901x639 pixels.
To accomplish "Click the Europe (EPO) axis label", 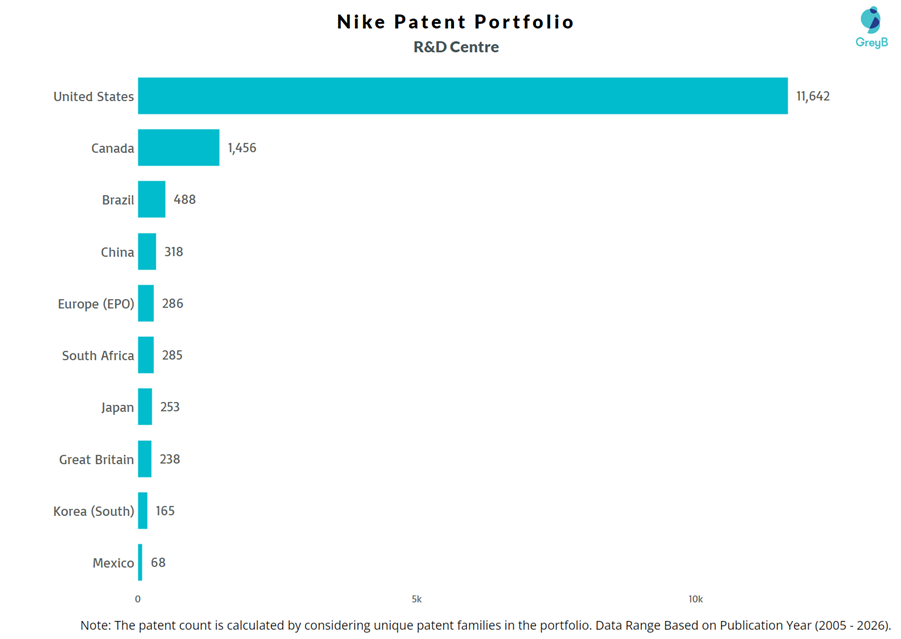I will click(x=96, y=304).
